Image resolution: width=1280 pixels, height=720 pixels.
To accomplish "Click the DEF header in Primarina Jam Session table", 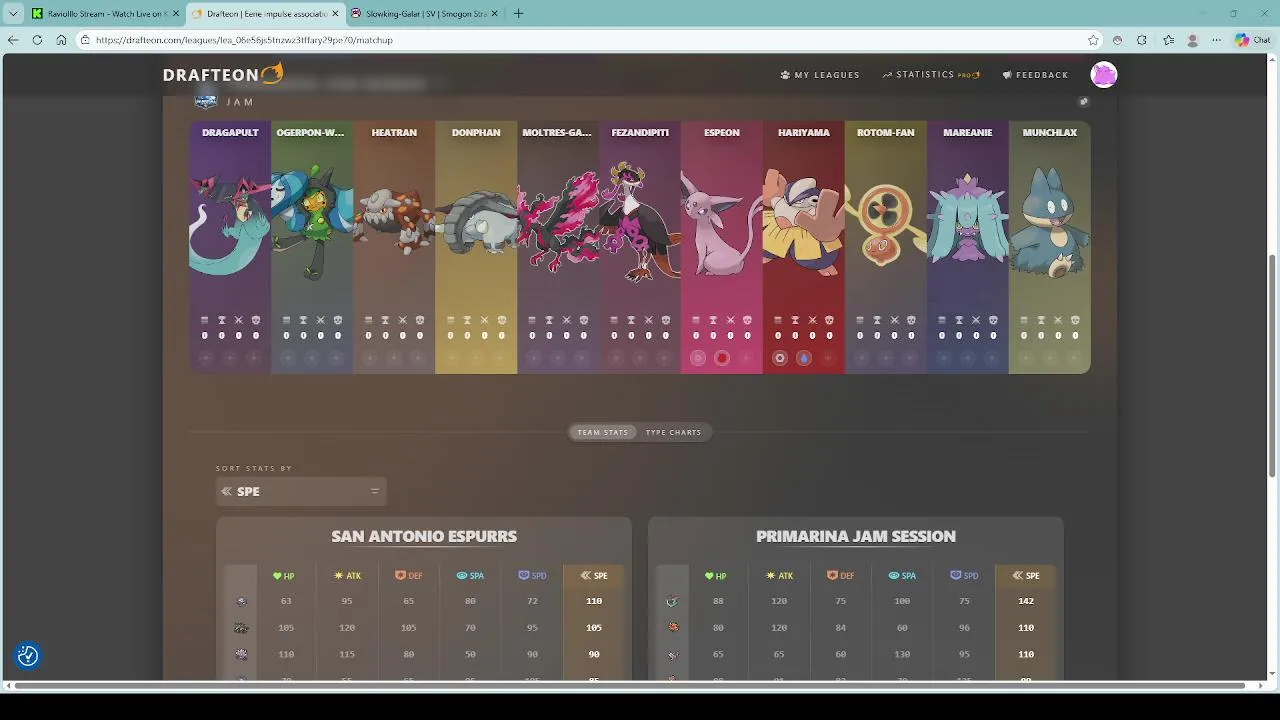I will (x=840, y=576).
